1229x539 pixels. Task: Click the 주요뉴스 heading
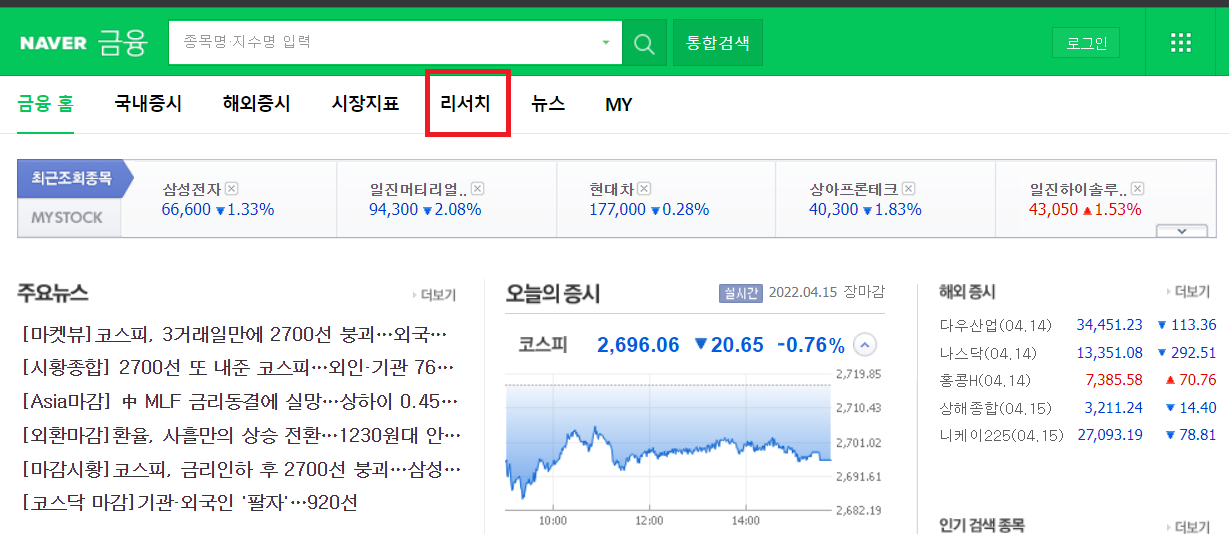(53, 293)
